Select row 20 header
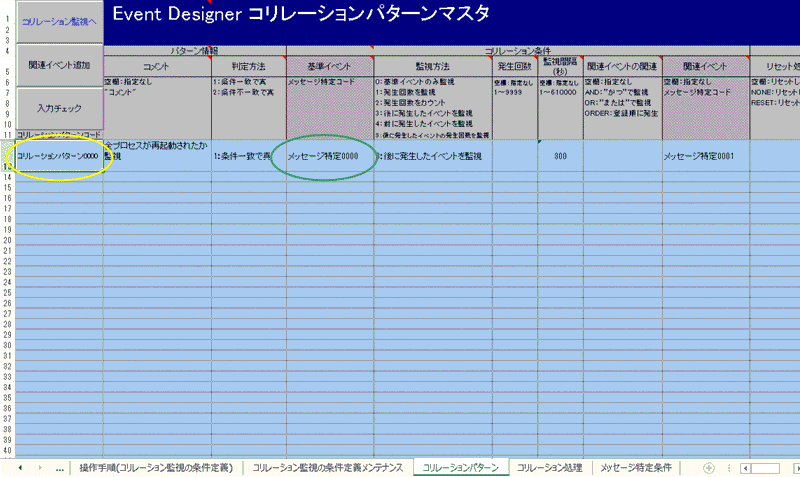This screenshot has height=477, width=800. pyautogui.click(x=8, y=240)
